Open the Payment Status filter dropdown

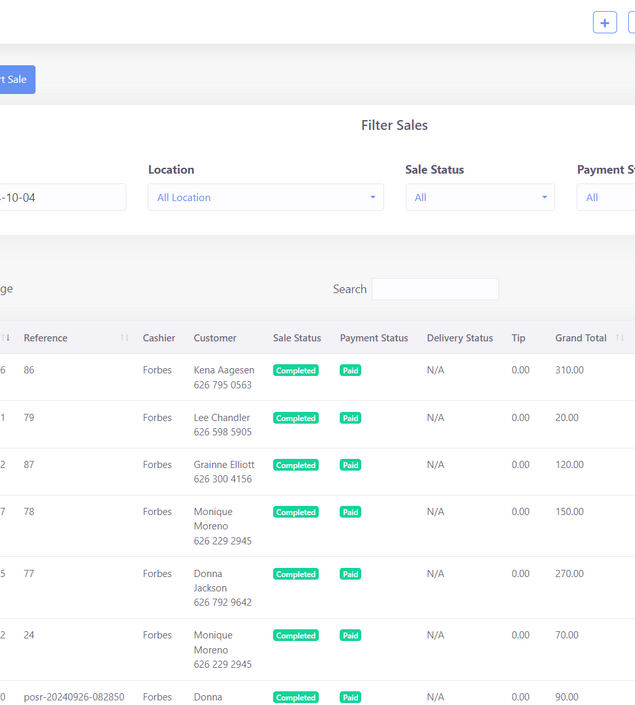(x=606, y=197)
